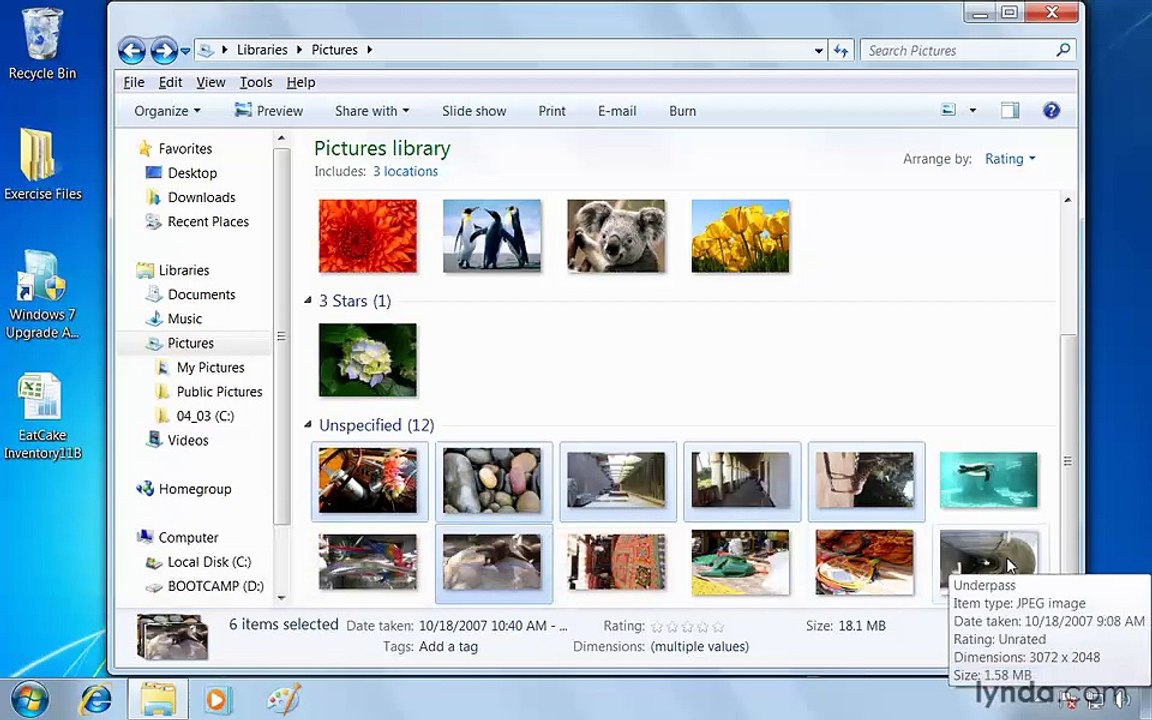Select Public Pictures folder
Viewport: 1152px width, 720px height.
[x=219, y=391]
